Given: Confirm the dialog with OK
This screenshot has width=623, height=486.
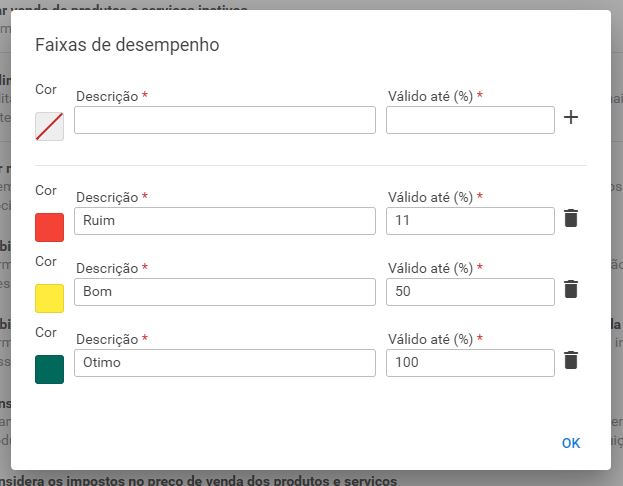Looking at the screenshot, I should point(571,443).
